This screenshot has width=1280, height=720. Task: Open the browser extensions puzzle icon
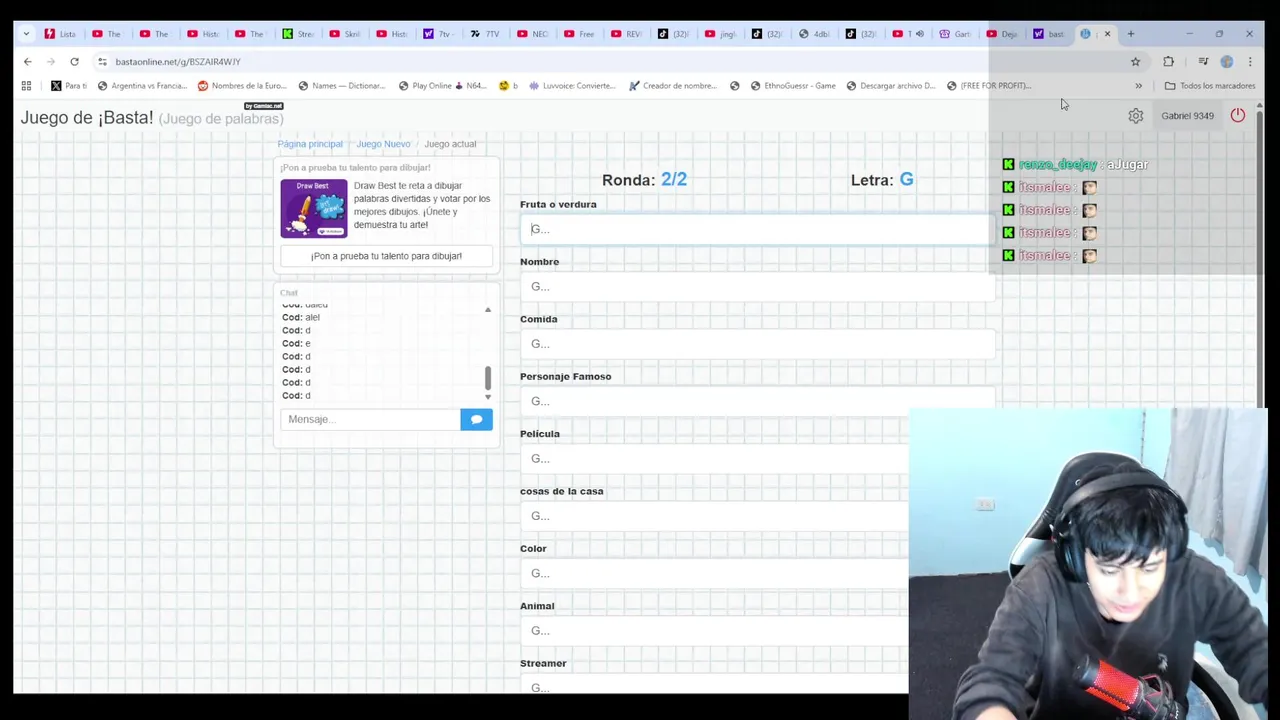(x=1168, y=61)
